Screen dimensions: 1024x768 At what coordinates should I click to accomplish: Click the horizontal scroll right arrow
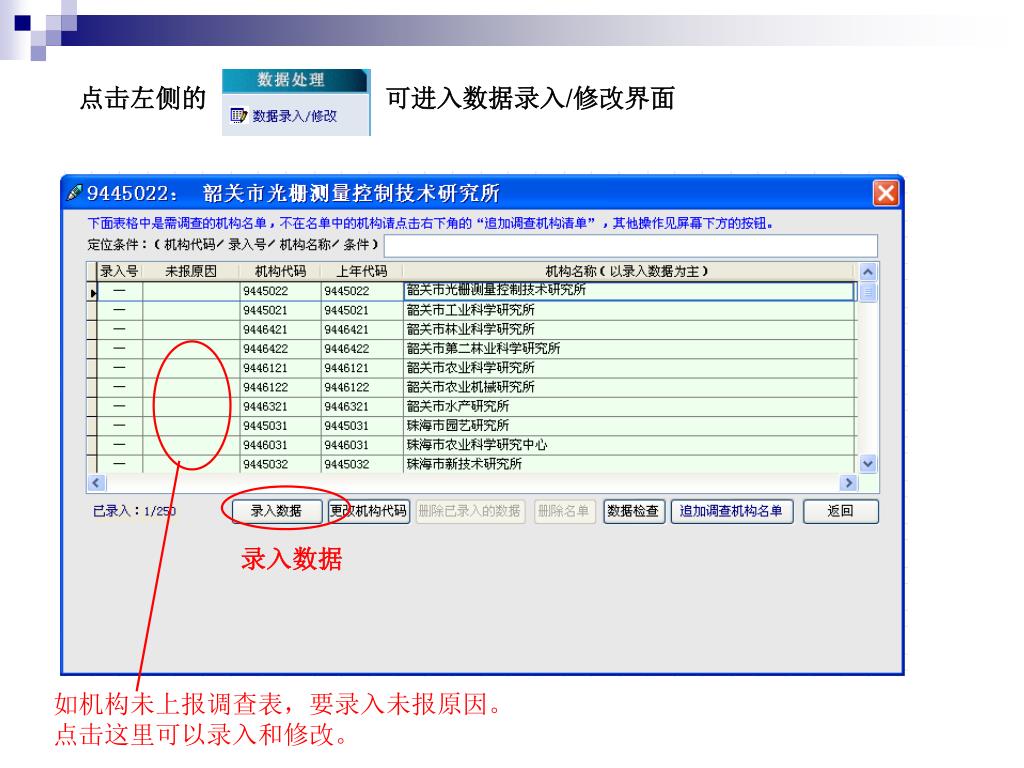[848, 483]
